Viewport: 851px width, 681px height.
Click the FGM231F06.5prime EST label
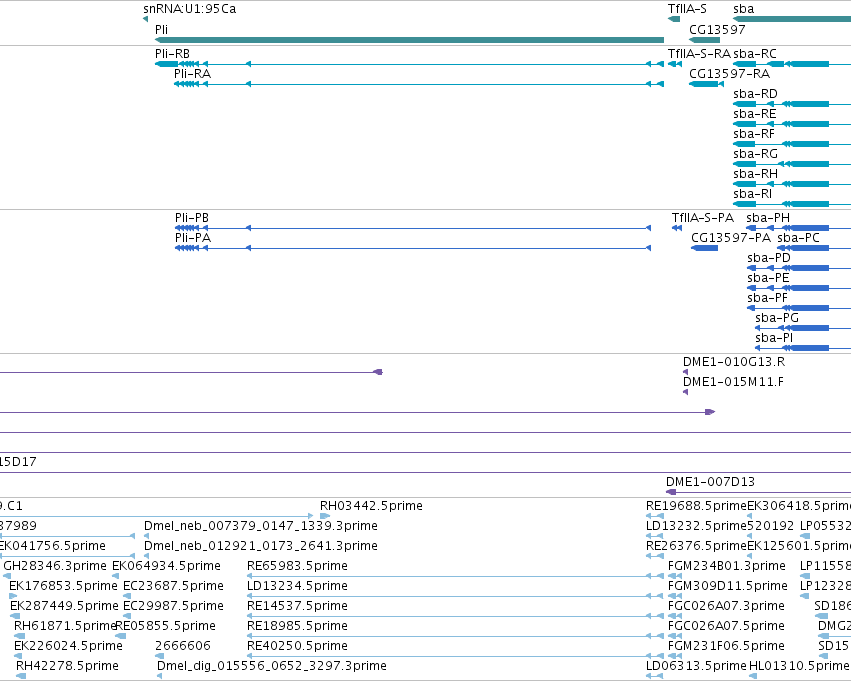point(726,646)
